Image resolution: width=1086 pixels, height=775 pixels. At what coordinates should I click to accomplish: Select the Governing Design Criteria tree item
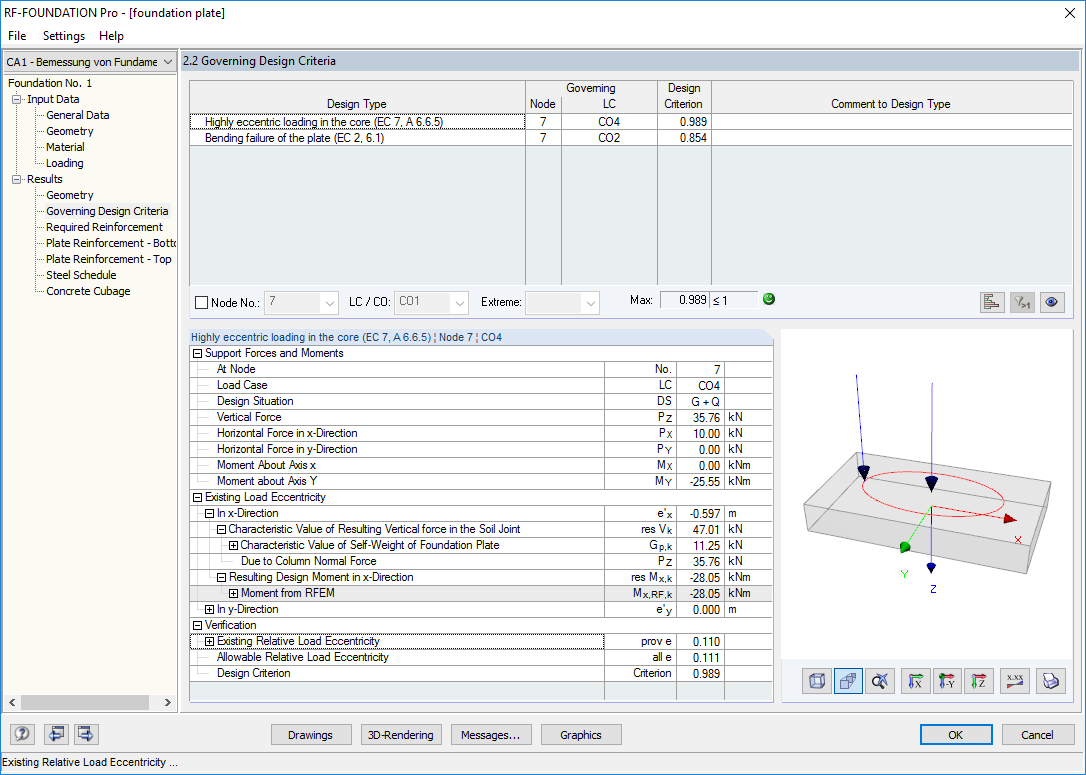click(106, 211)
